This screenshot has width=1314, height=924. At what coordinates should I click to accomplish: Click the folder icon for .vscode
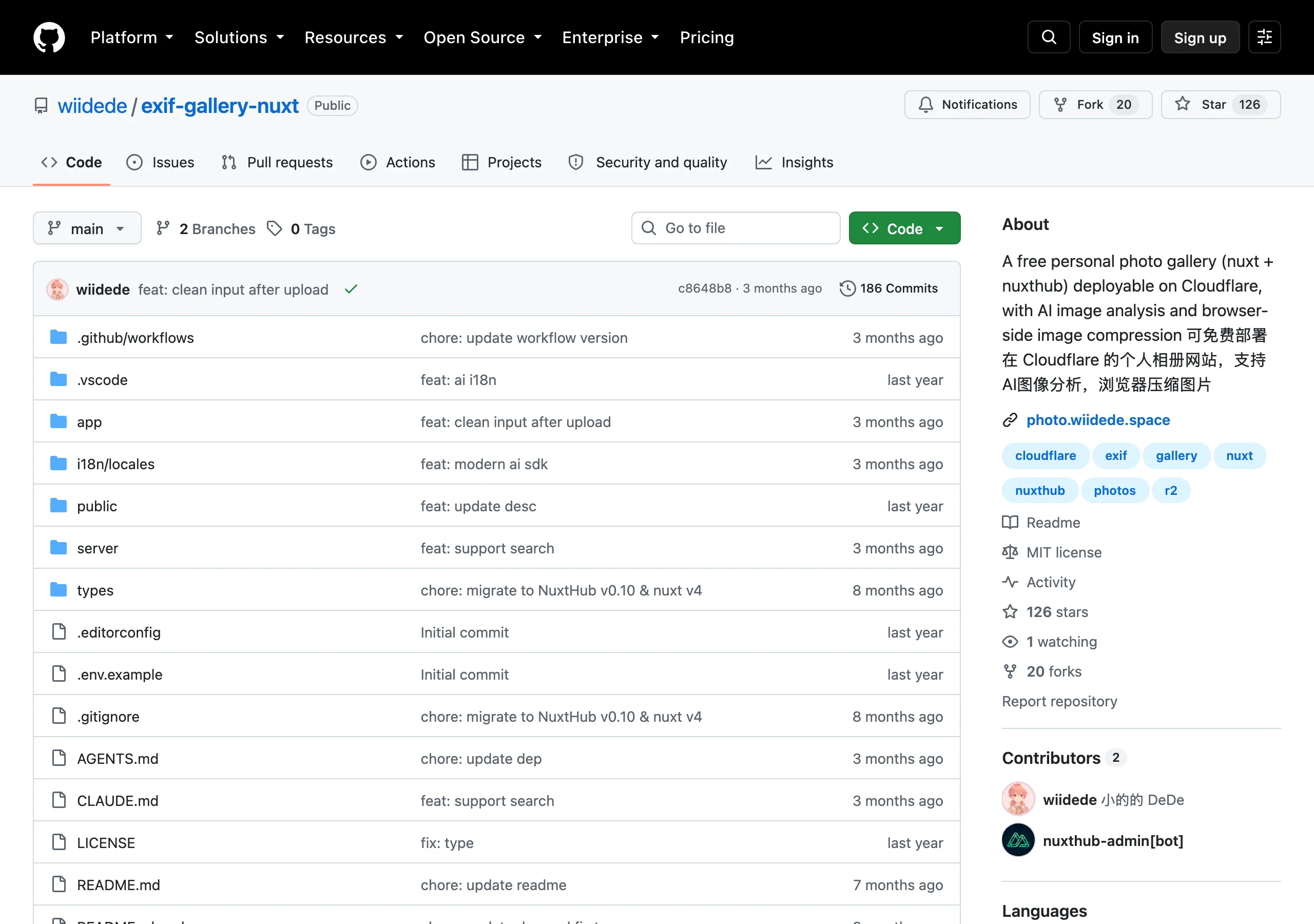point(59,379)
